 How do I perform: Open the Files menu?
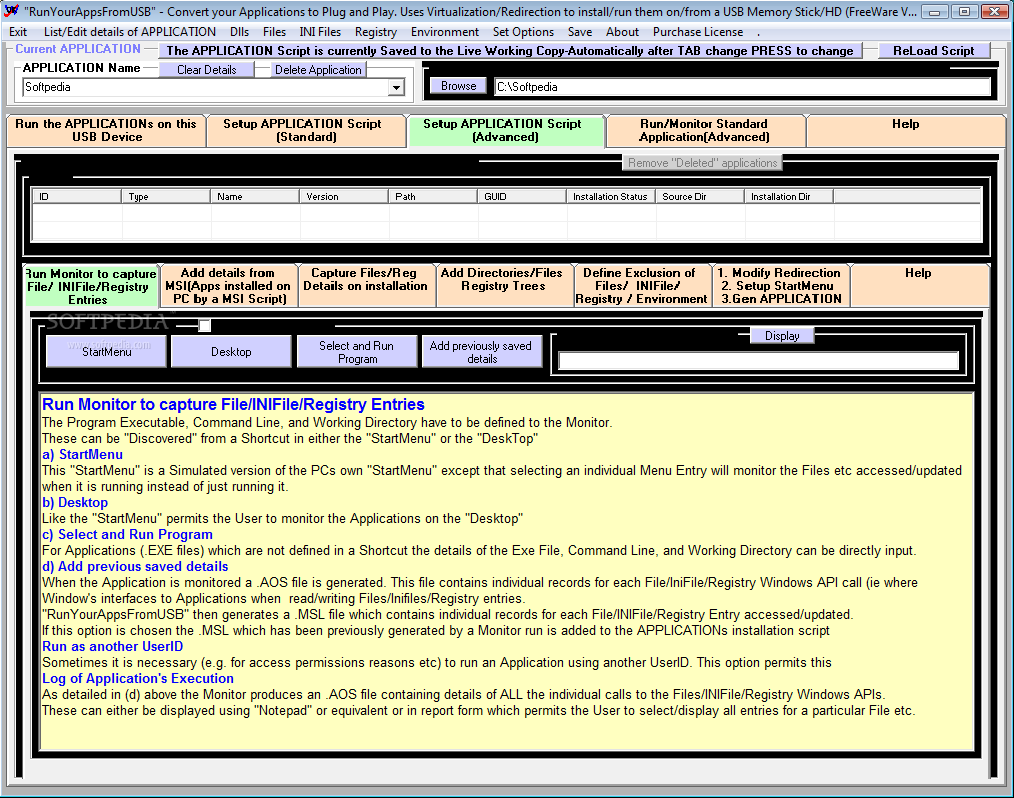[274, 32]
